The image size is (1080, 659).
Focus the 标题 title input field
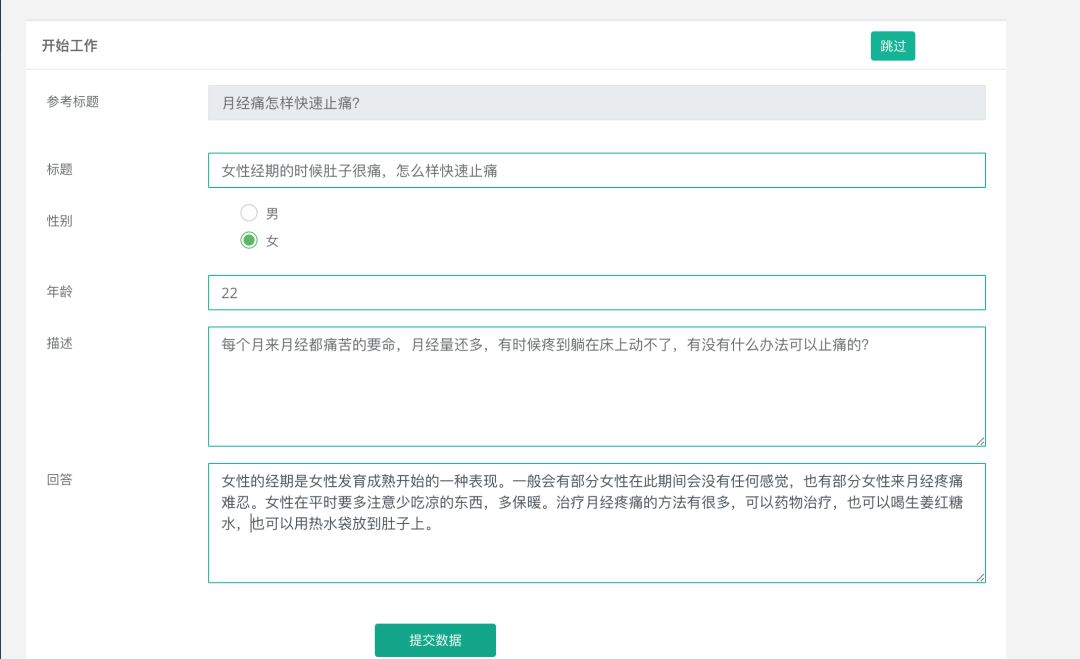tap(596, 170)
